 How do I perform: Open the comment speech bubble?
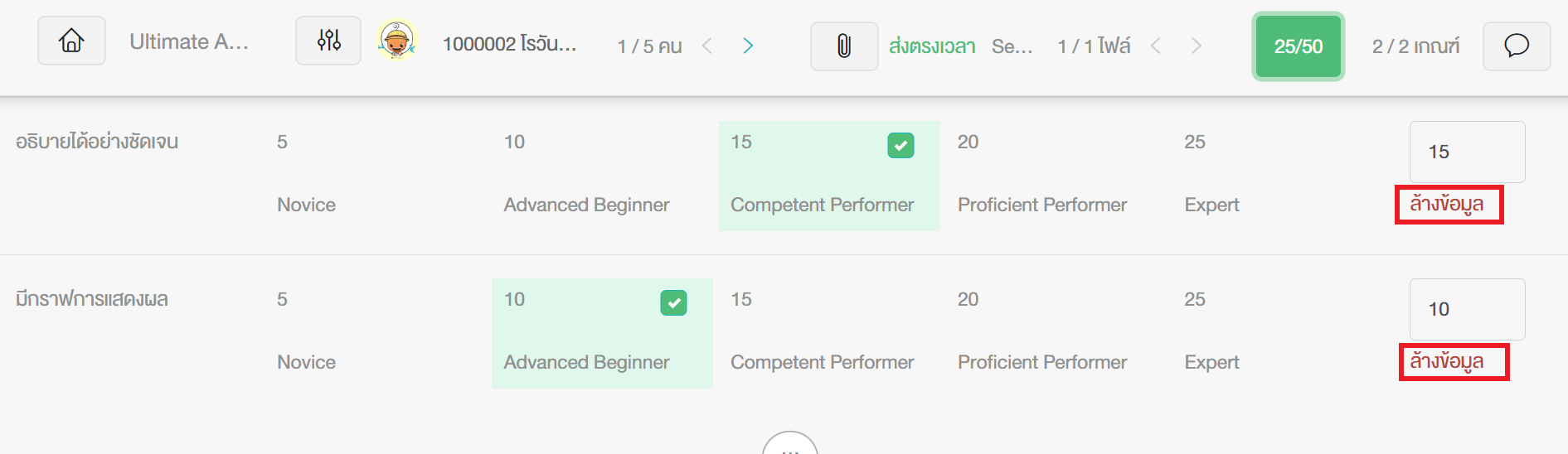(x=1517, y=46)
